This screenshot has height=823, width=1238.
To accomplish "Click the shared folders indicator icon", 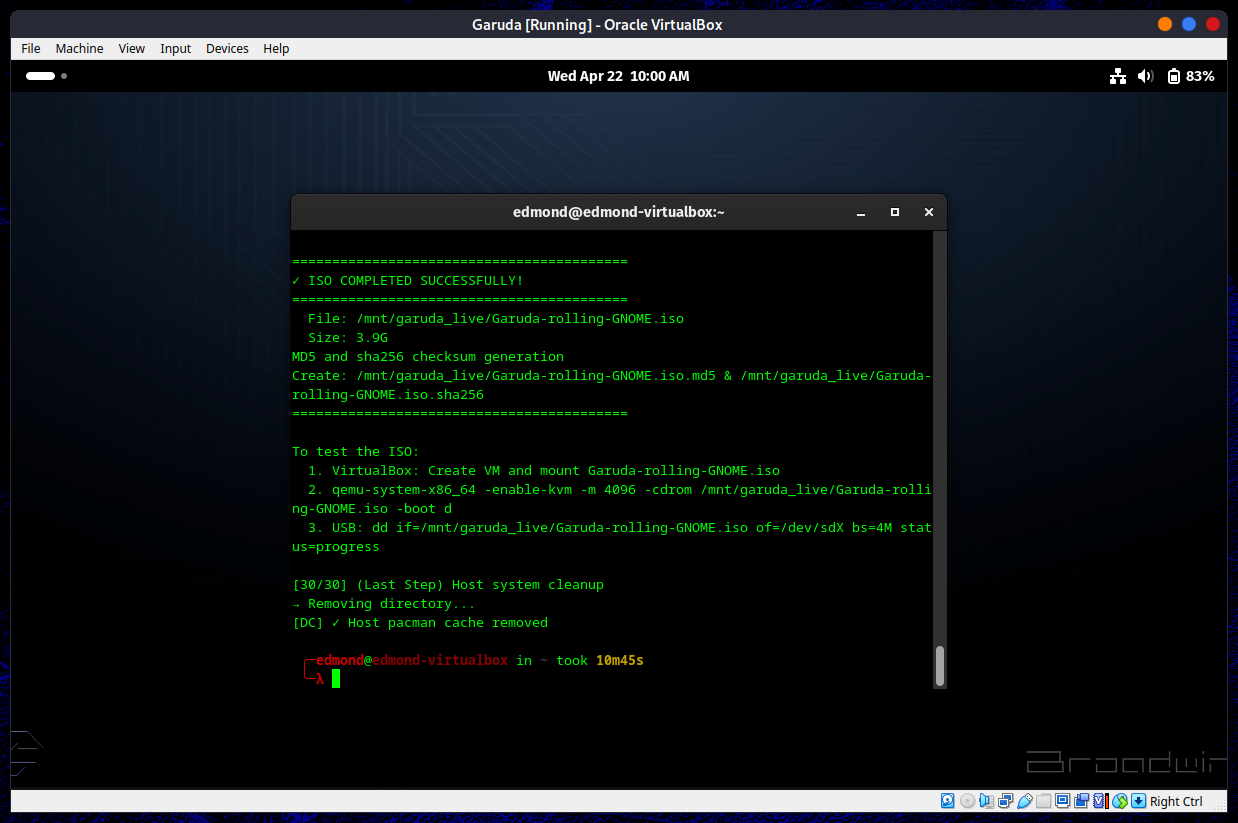I will click(x=1044, y=801).
